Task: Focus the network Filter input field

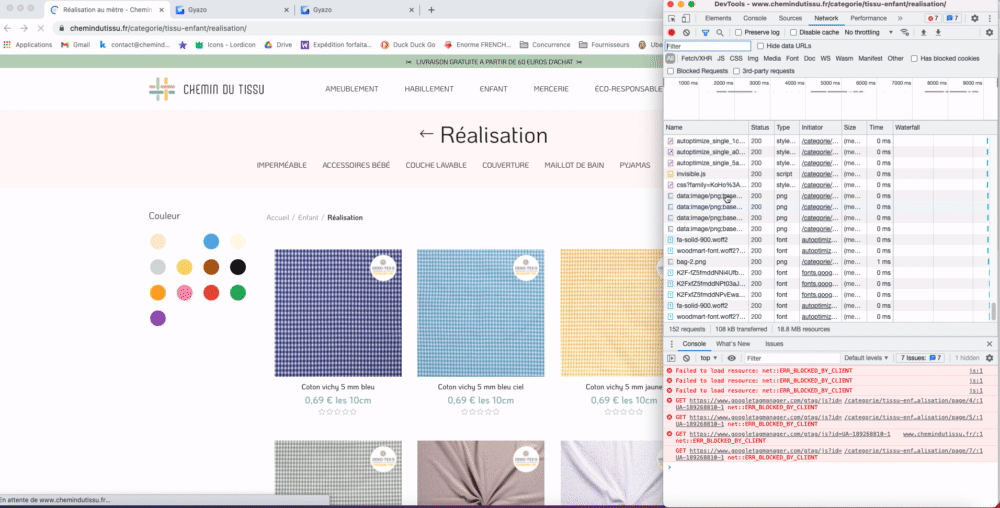Action: tap(708, 46)
